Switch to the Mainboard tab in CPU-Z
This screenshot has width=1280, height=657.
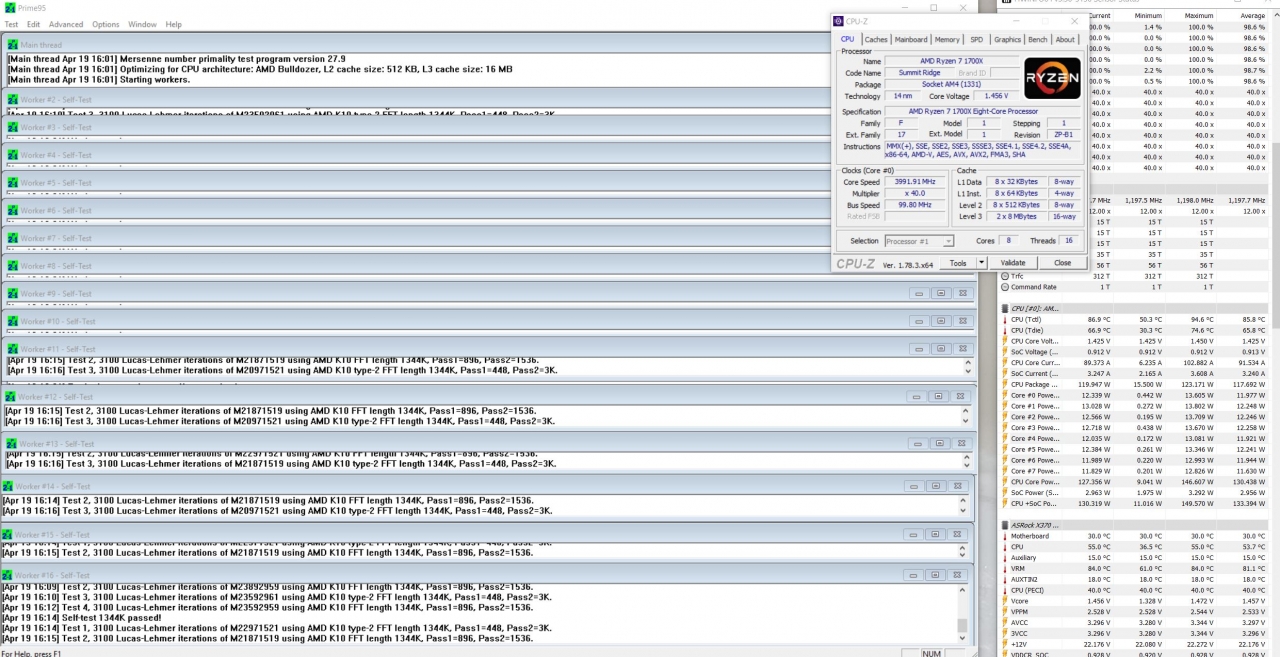tap(911, 40)
